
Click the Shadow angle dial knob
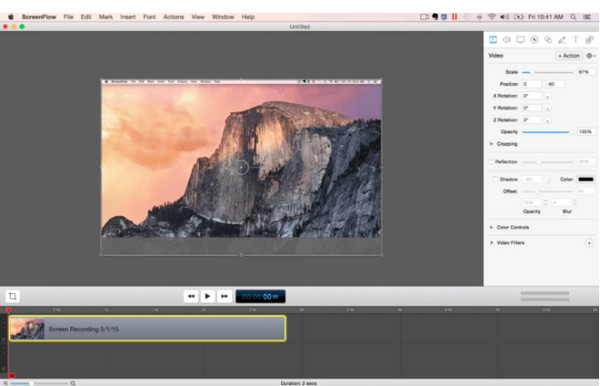click(x=548, y=180)
